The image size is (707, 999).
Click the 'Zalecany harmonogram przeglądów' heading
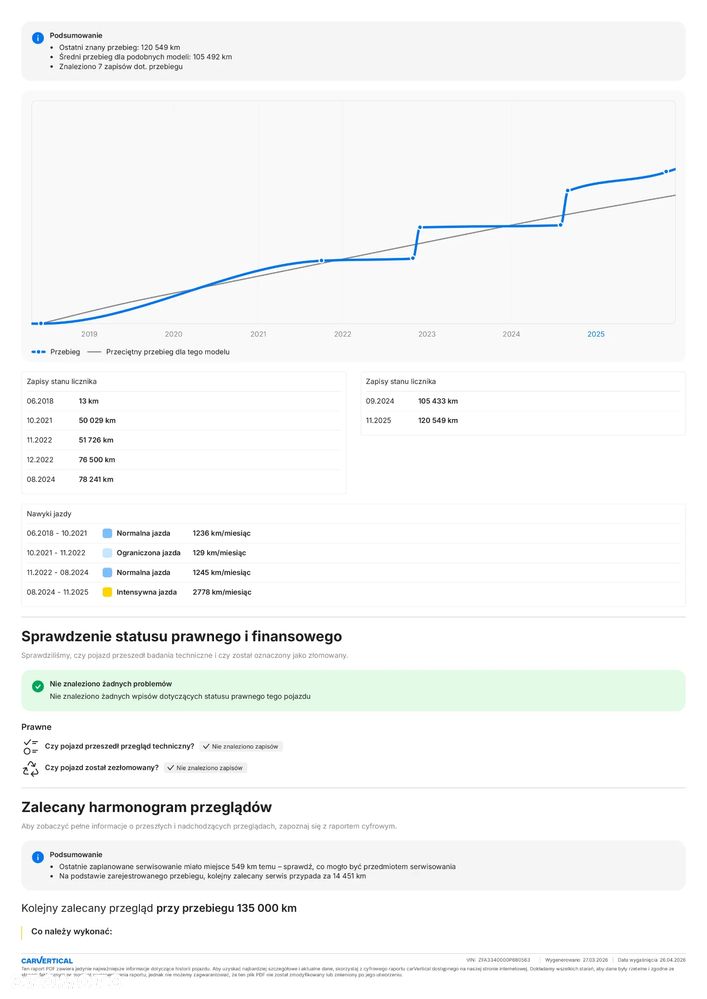pyautogui.click(x=146, y=807)
